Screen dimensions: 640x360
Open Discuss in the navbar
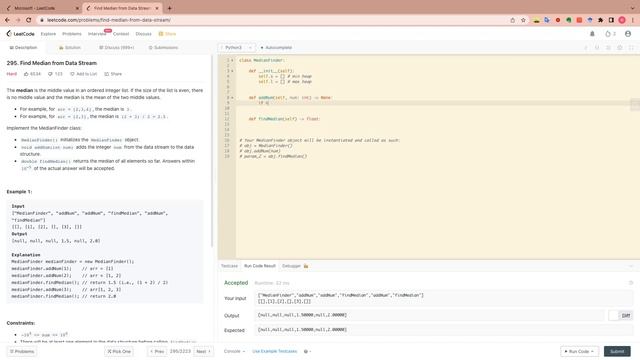point(143,34)
